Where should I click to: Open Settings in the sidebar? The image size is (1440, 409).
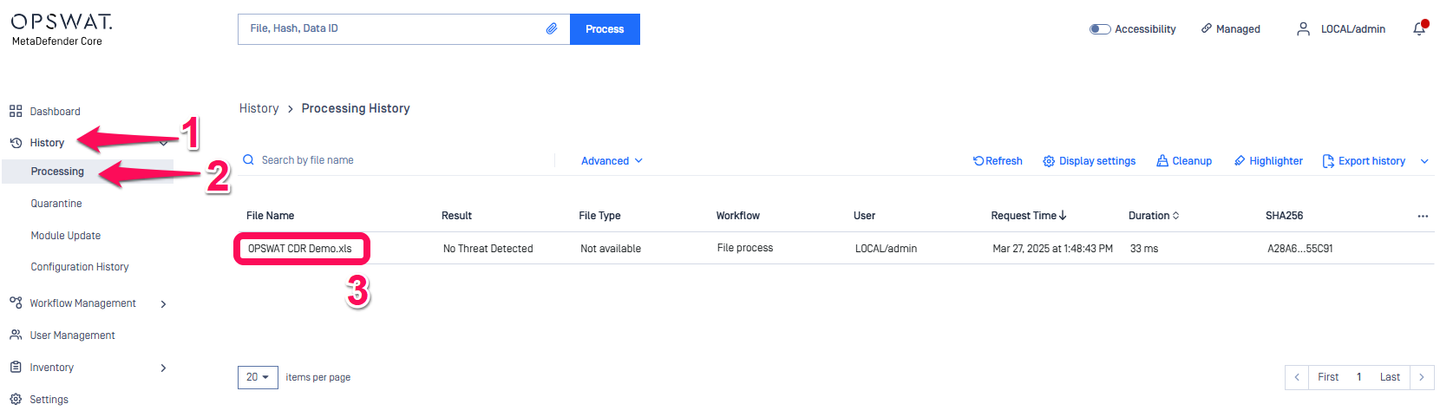pos(49,399)
